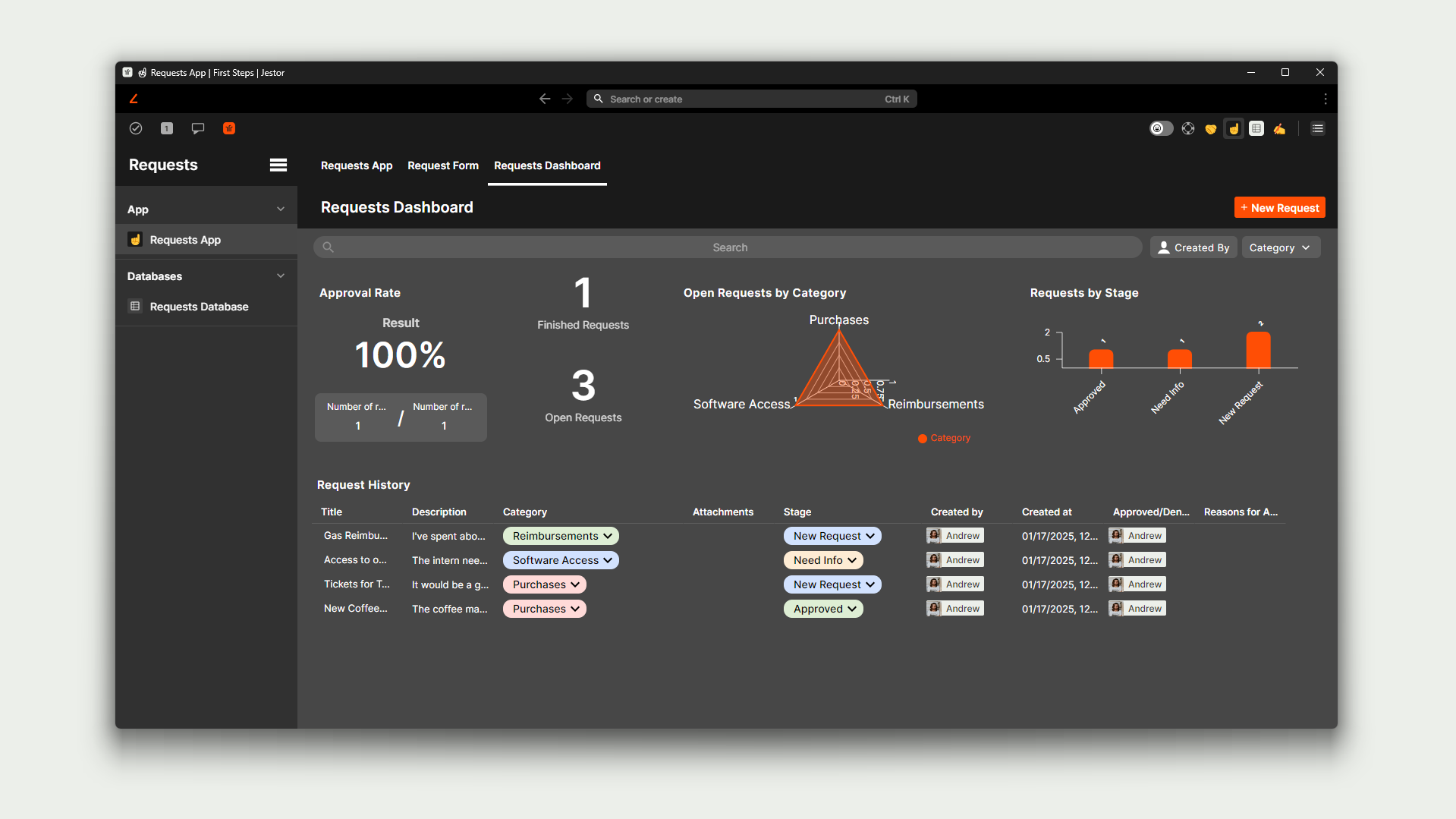Viewport: 1456px width, 819px height.
Task: Collapse the App section chevron
Action: tap(281, 209)
